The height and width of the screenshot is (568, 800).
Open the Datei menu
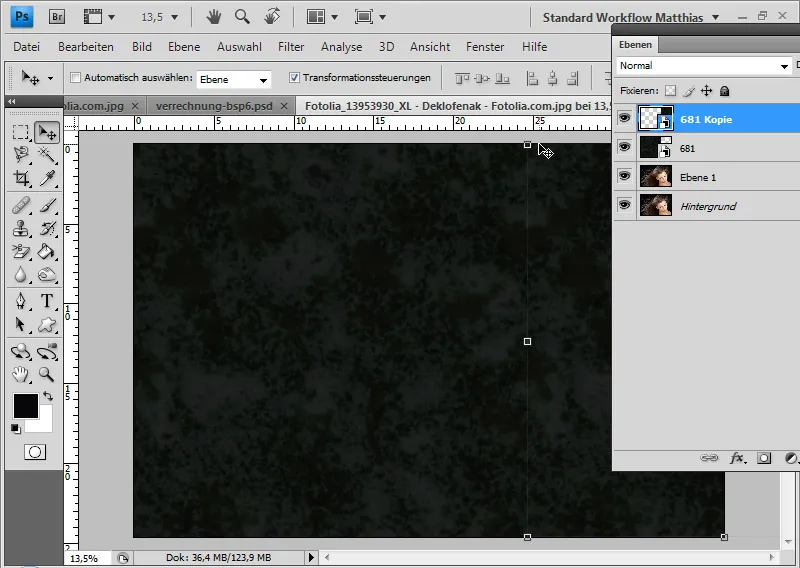(x=27, y=47)
